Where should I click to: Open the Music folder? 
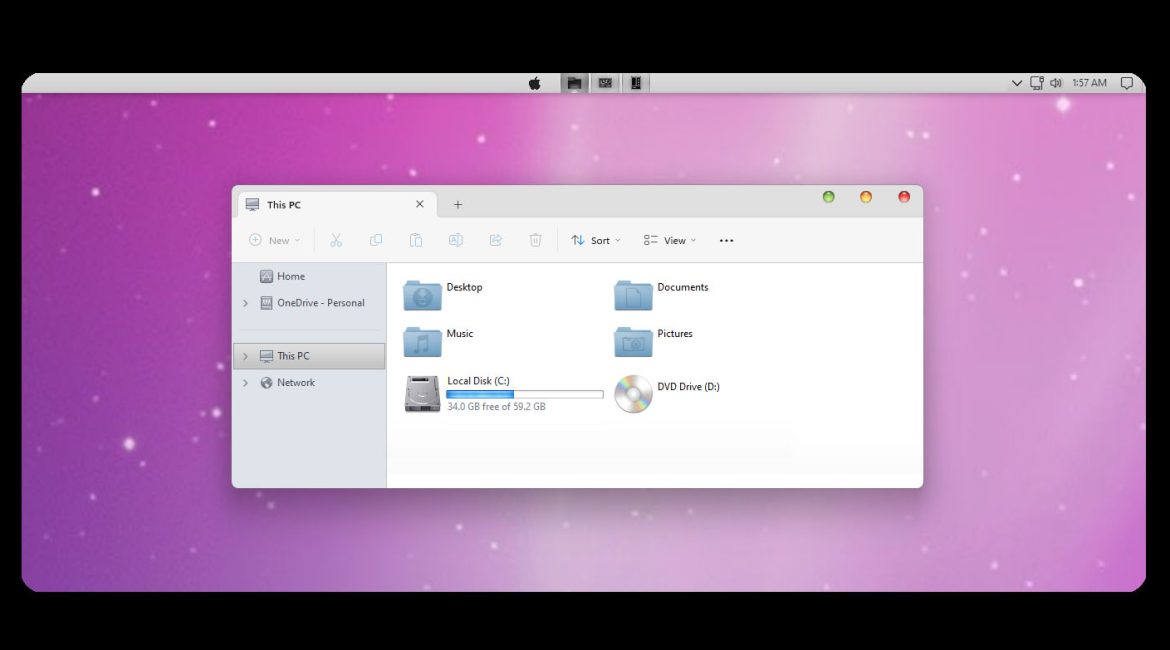coord(423,341)
